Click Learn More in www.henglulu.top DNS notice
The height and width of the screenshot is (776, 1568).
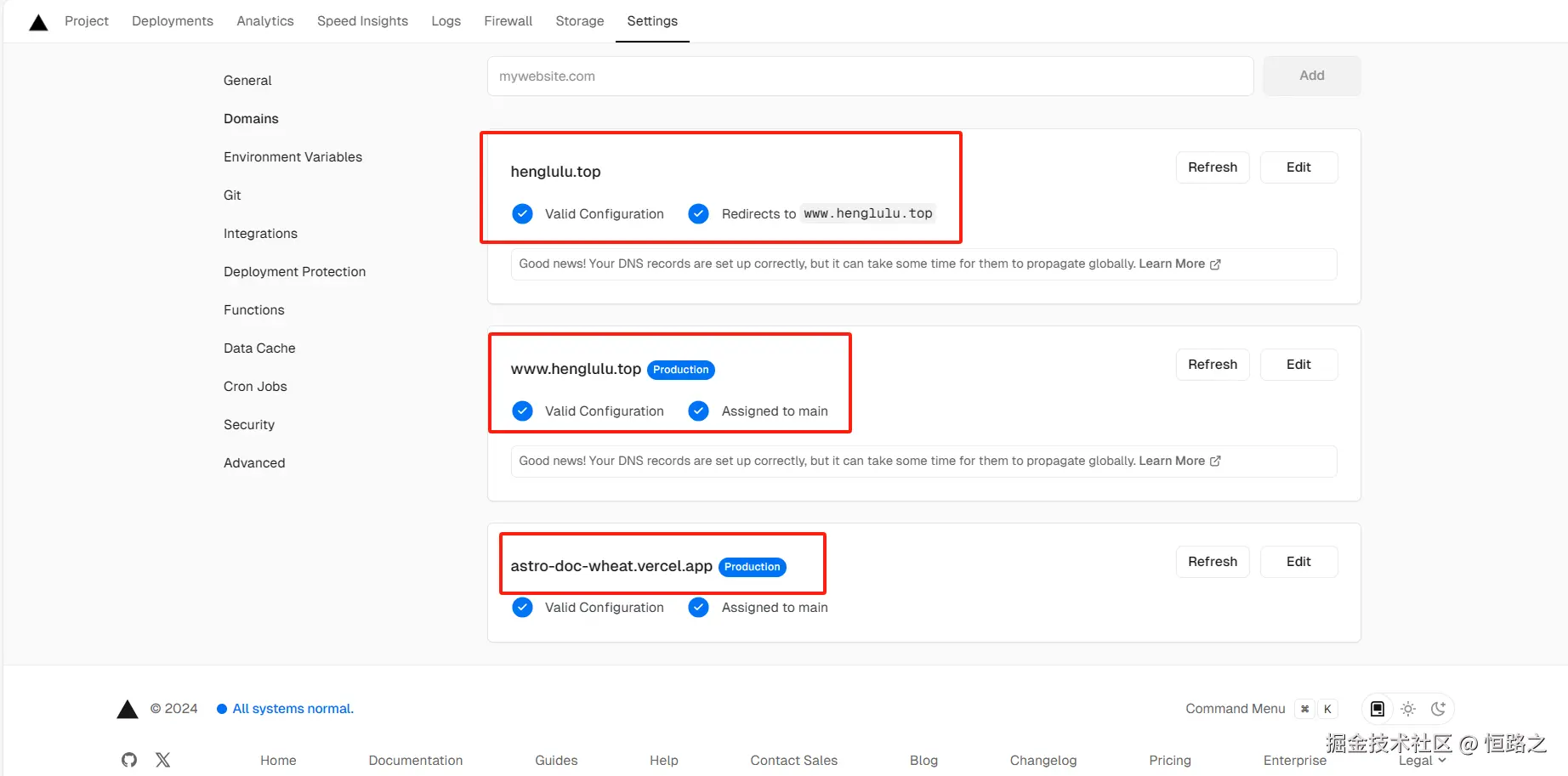tap(1172, 462)
